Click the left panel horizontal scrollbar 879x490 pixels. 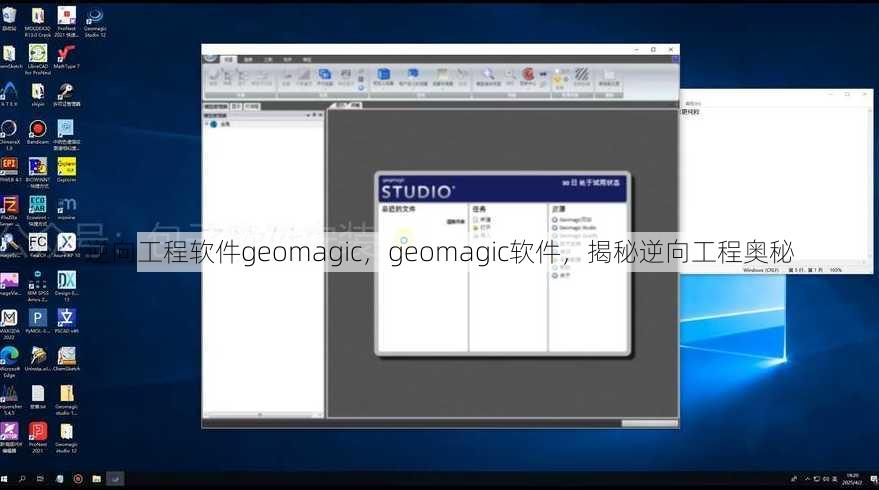pos(263,415)
